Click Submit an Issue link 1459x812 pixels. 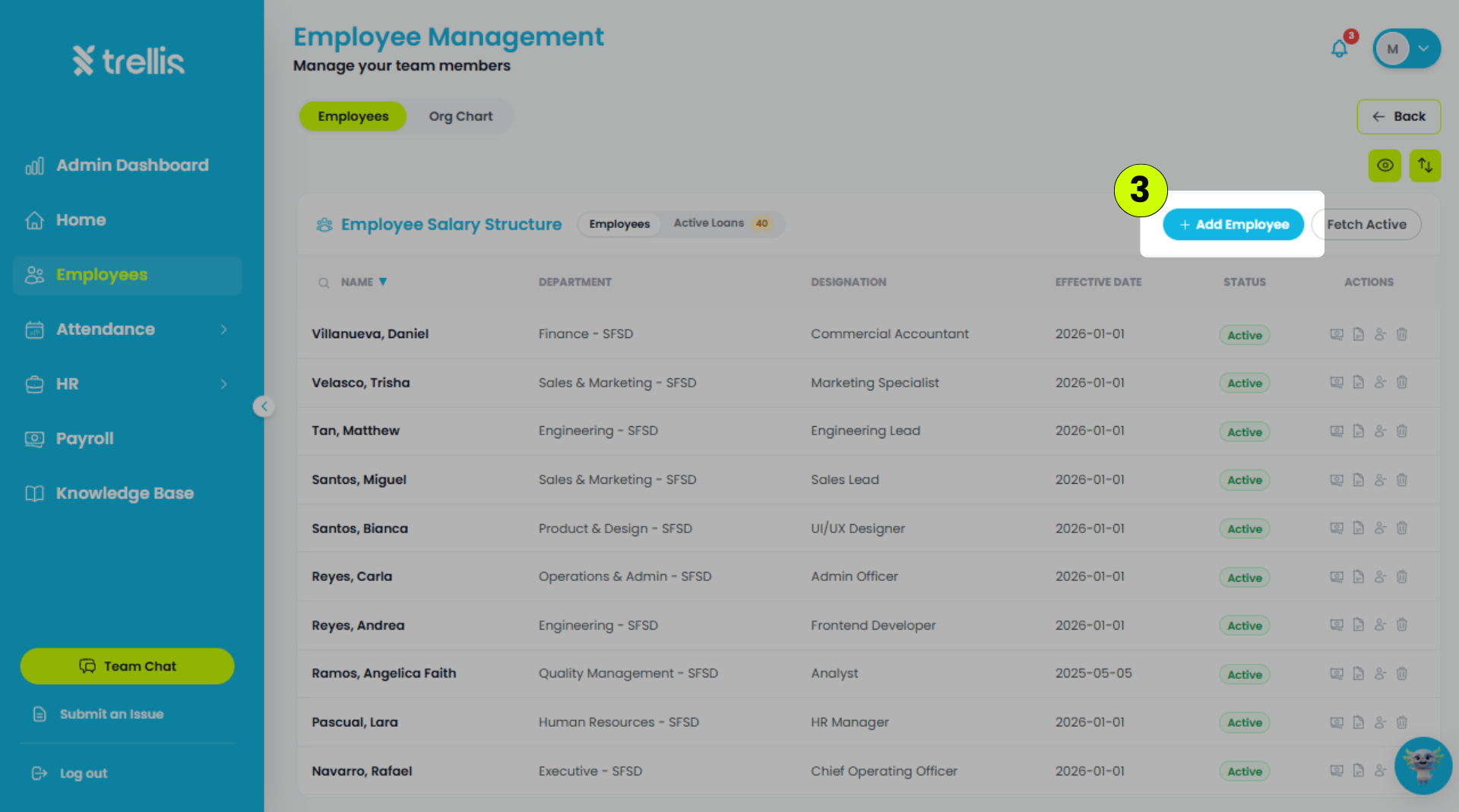[99, 714]
